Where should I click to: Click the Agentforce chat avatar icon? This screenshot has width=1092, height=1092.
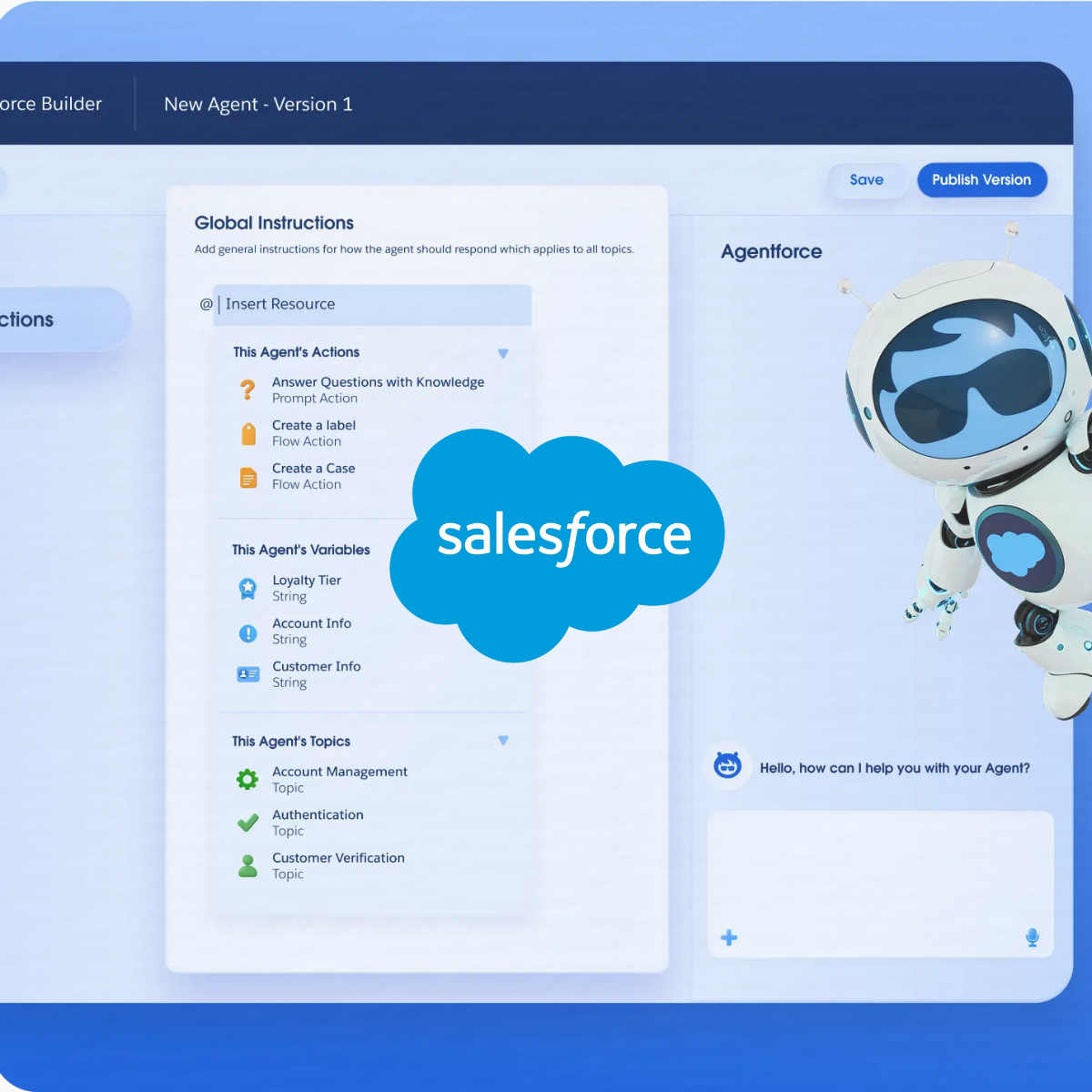tap(727, 765)
